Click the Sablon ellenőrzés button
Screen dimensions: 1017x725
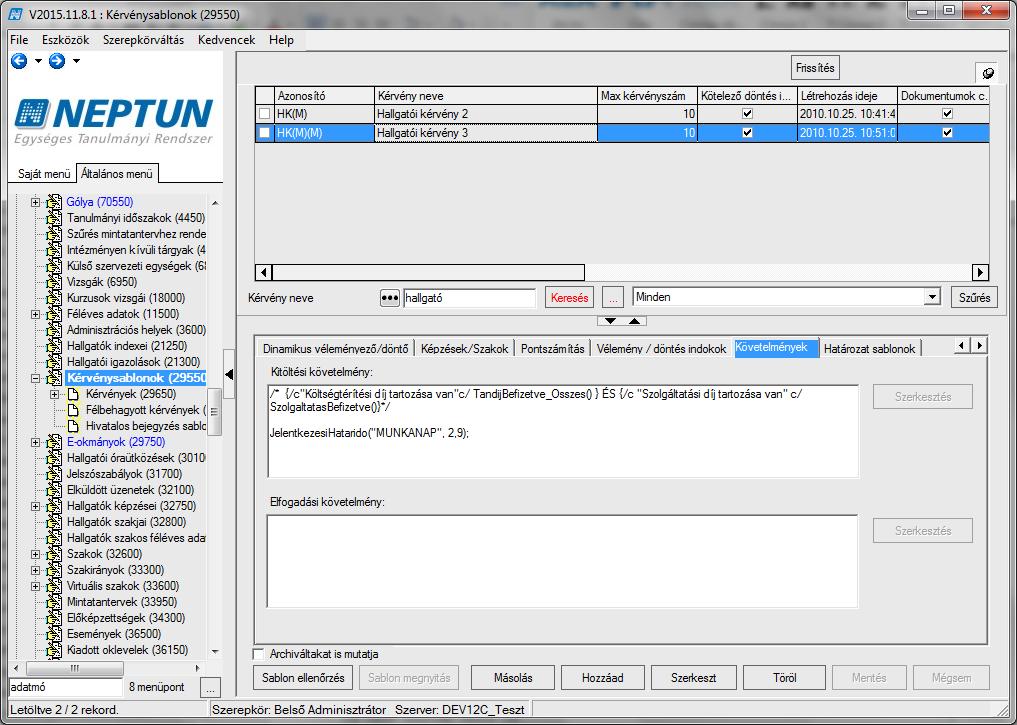pos(303,678)
